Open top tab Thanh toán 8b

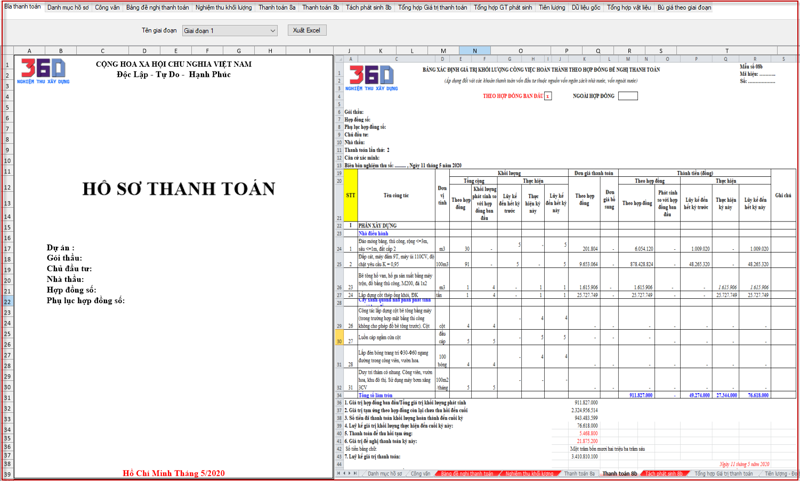tap(320, 8)
